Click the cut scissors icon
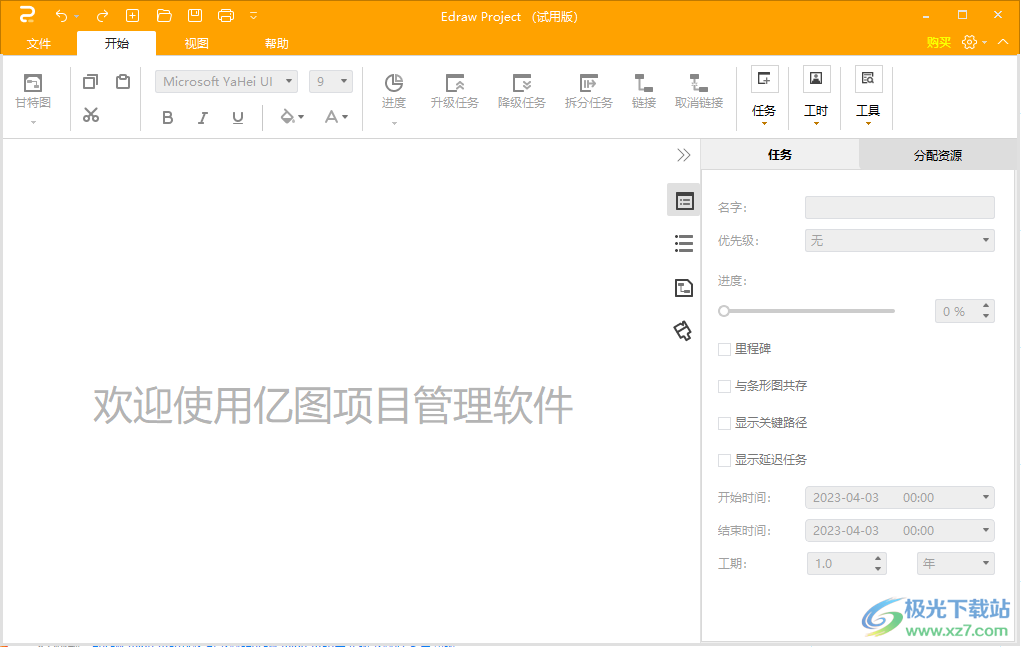Image resolution: width=1021 pixels, height=647 pixels. click(91, 116)
